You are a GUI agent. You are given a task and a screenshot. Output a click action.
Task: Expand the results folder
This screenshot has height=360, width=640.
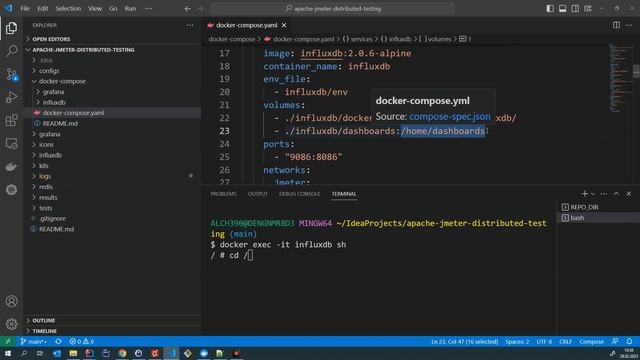coord(112,198)
